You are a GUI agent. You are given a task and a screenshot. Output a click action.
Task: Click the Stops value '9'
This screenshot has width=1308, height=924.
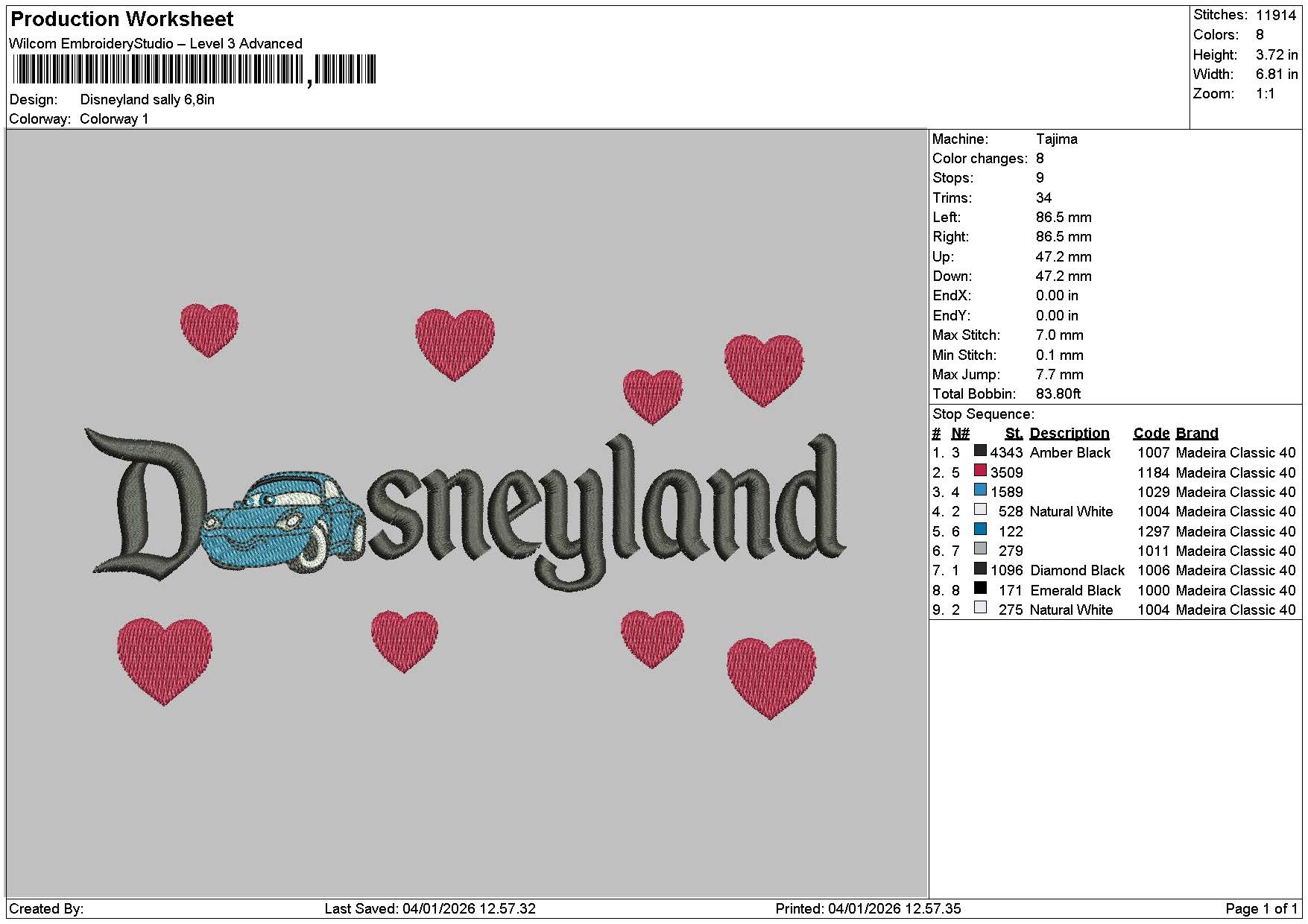pos(1040,178)
